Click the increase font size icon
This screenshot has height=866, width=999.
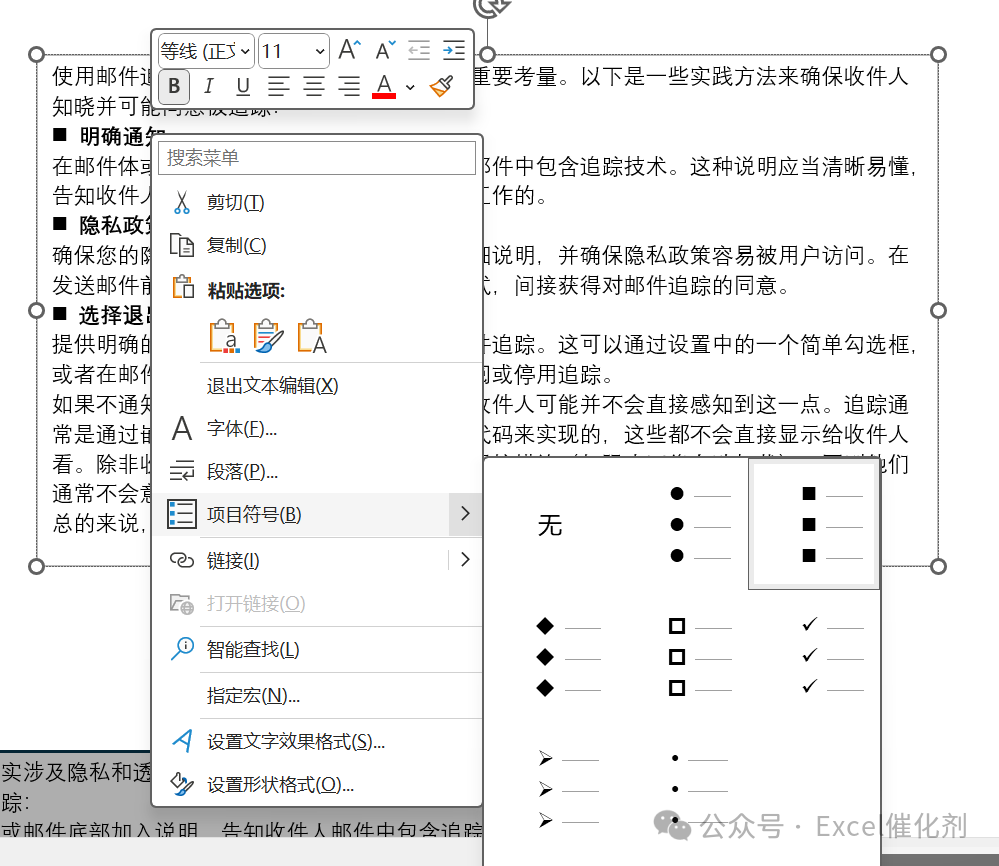(349, 50)
